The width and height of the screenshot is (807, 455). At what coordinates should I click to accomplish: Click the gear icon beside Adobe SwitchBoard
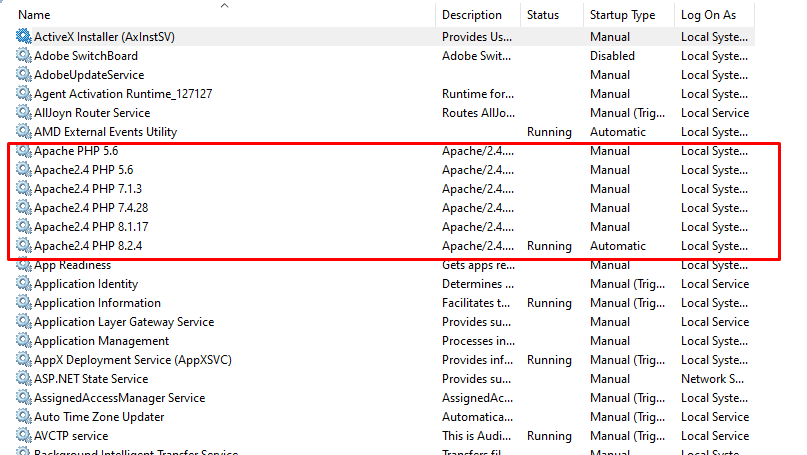pos(24,56)
